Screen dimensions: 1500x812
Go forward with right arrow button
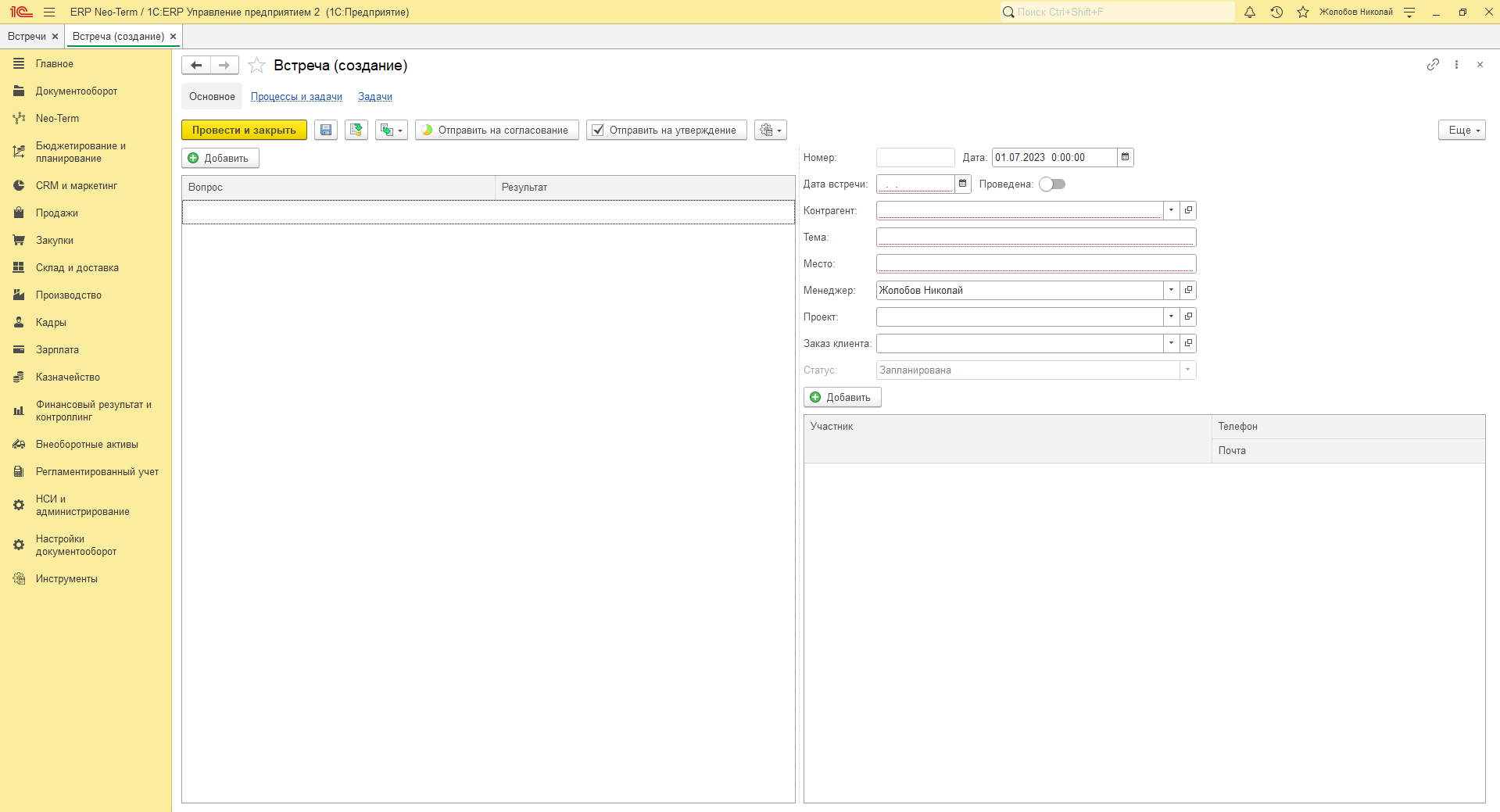coord(224,66)
